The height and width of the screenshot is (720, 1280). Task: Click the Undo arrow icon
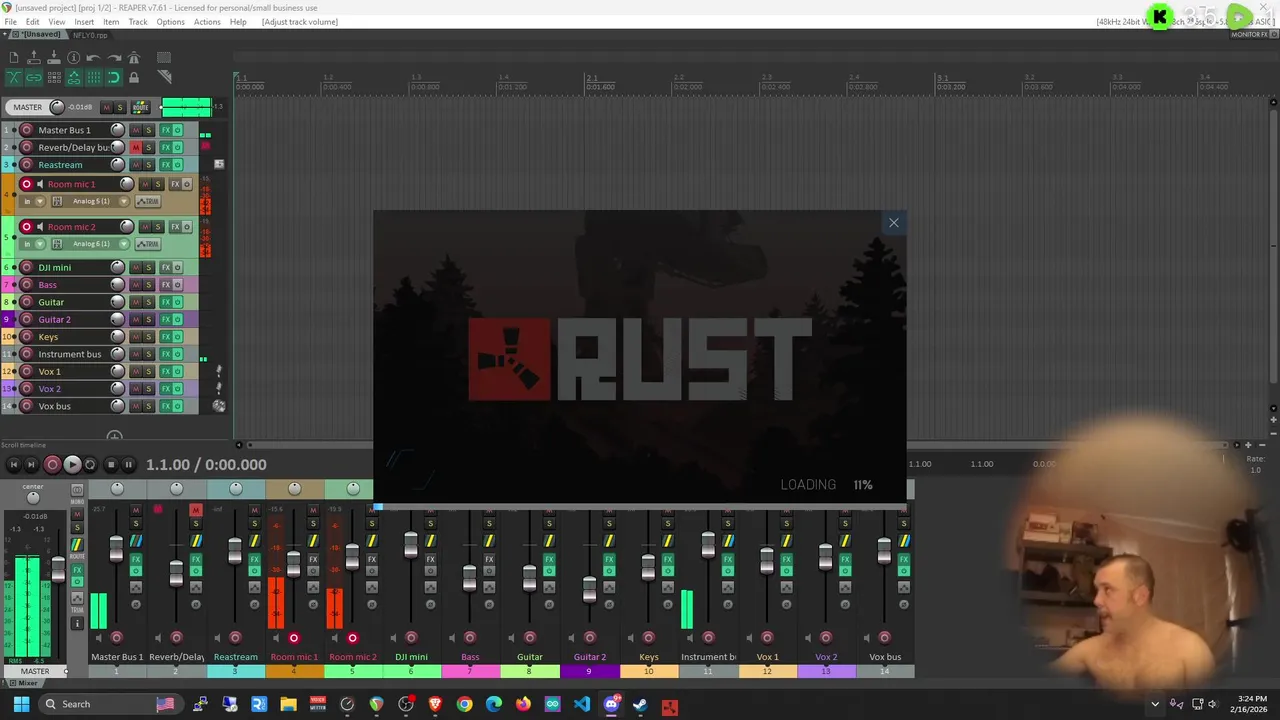93,58
